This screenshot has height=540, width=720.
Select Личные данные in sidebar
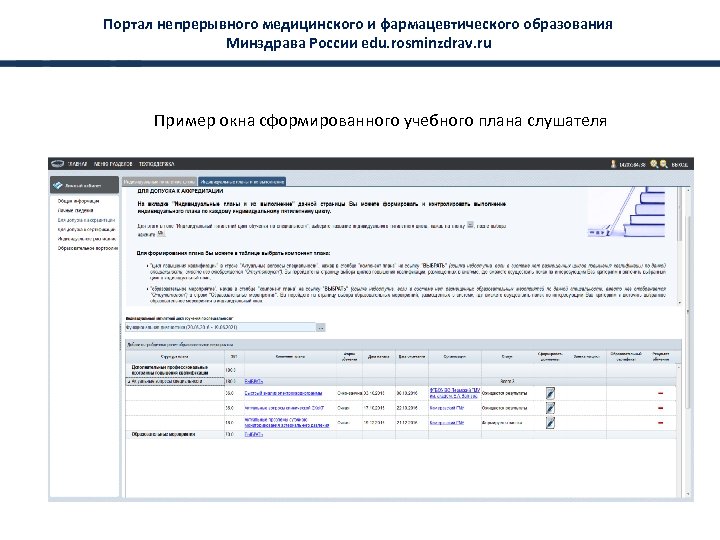(75, 210)
